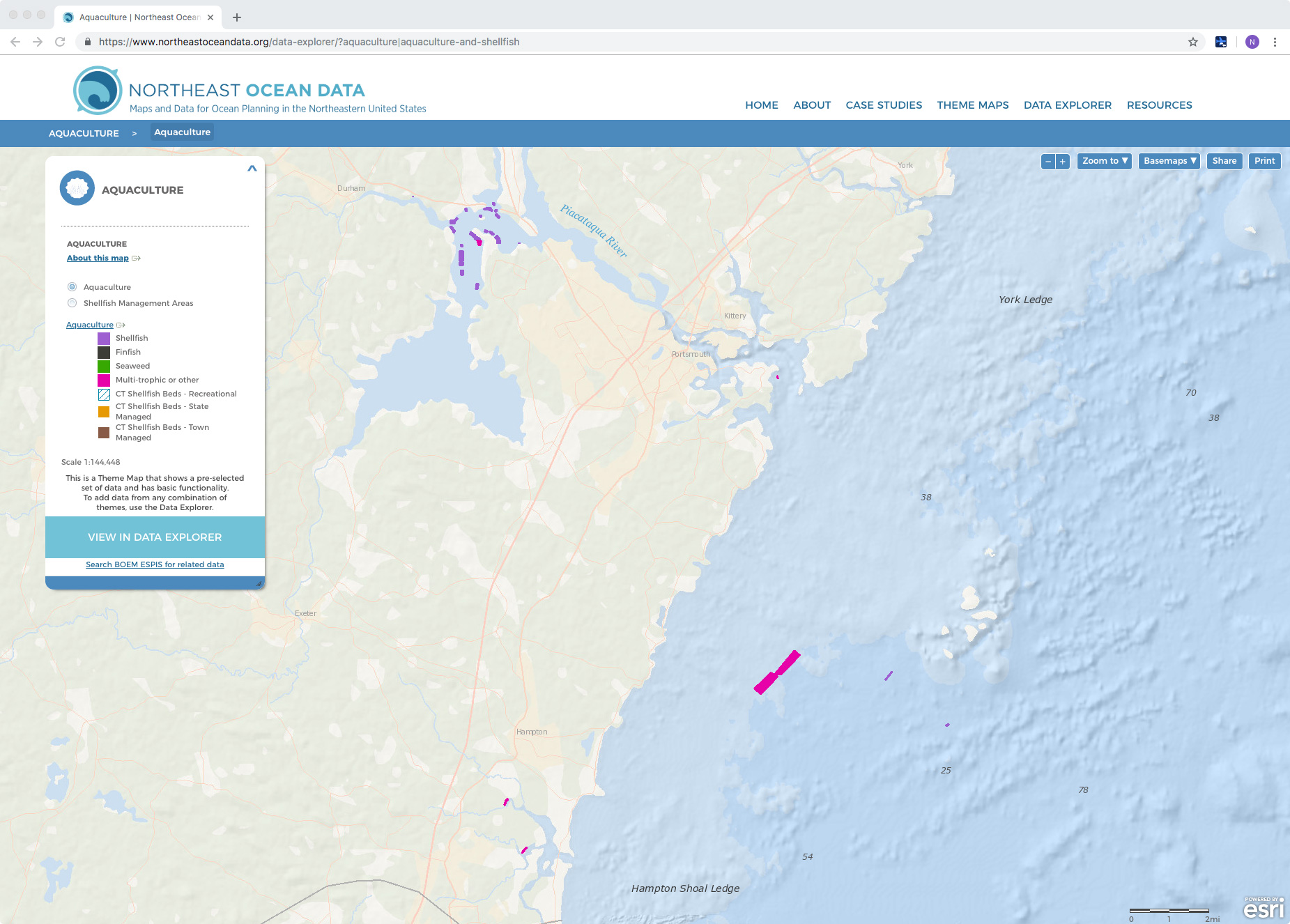Select the Shellfish Management Areas radio button

point(72,303)
